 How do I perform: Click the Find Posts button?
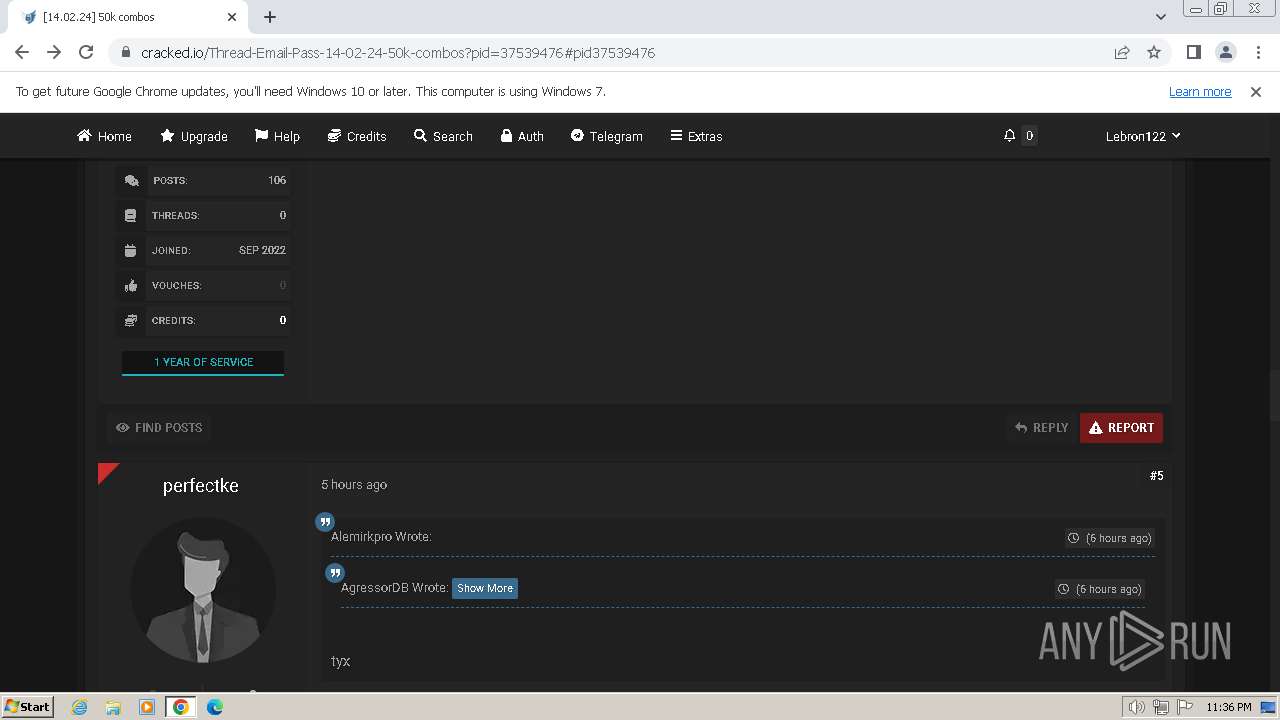[159, 428]
